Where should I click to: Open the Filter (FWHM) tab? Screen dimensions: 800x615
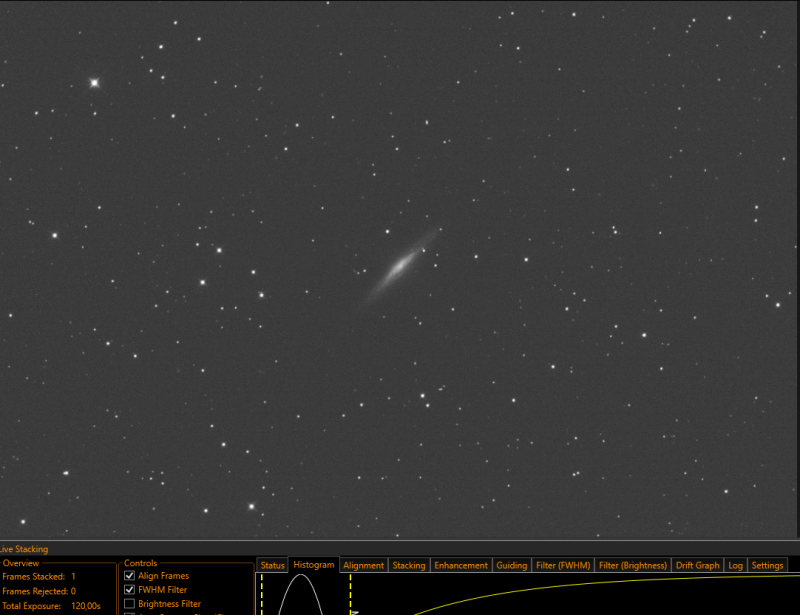pyautogui.click(x=563, y=565)
